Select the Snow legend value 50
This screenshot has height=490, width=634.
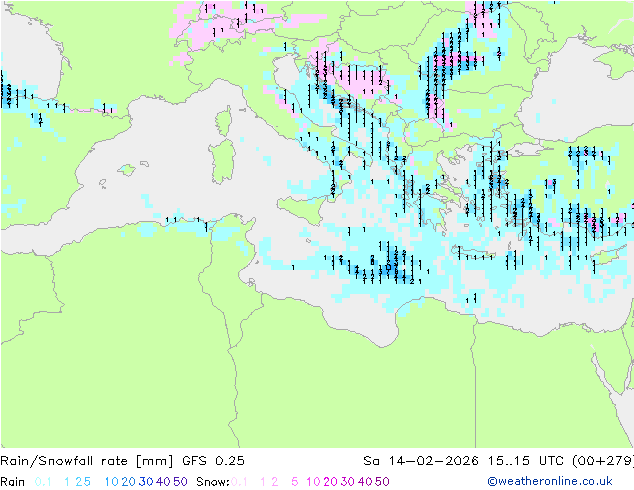(x=382, y=482)
